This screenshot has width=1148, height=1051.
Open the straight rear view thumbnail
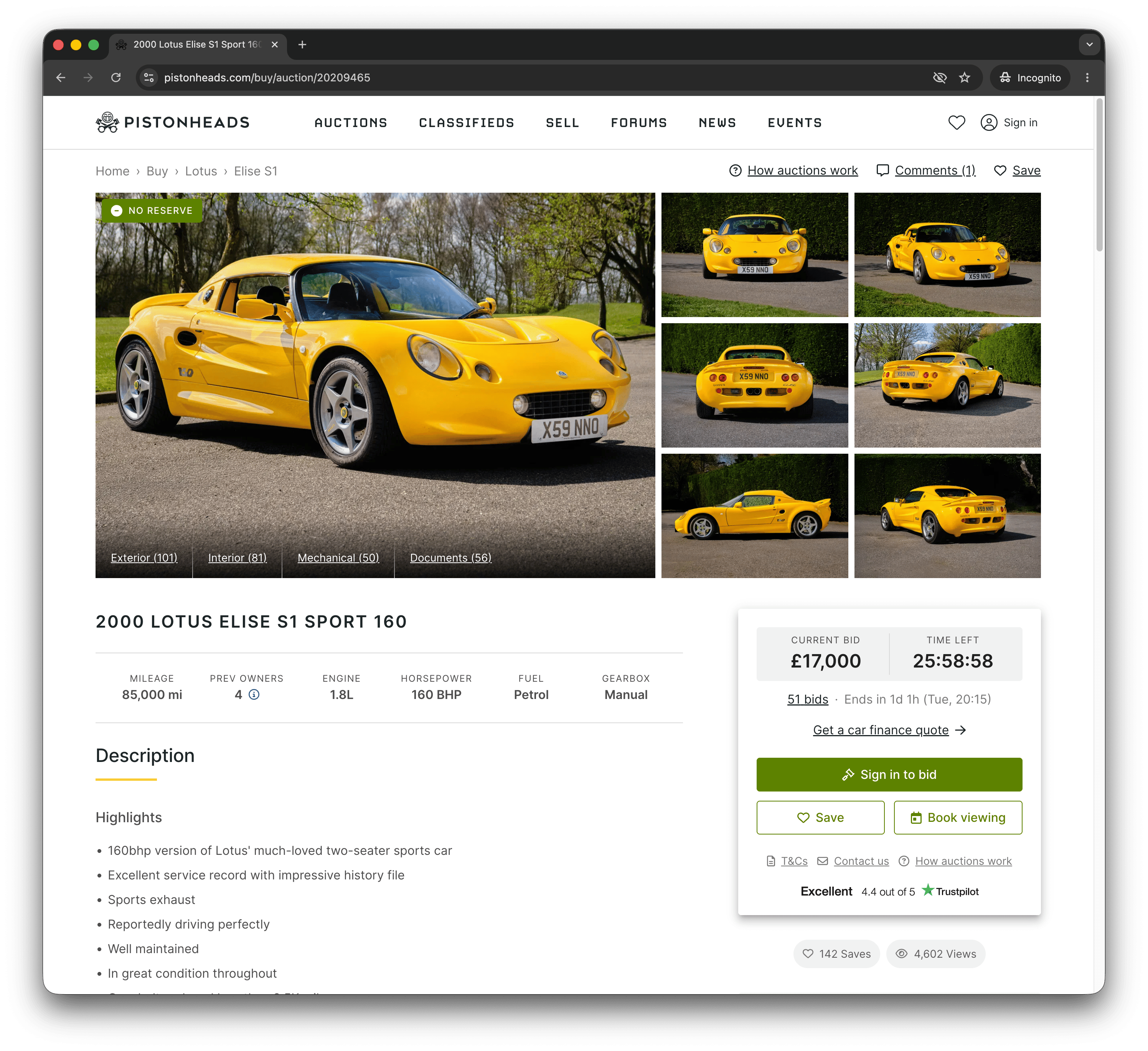(754, 385)
